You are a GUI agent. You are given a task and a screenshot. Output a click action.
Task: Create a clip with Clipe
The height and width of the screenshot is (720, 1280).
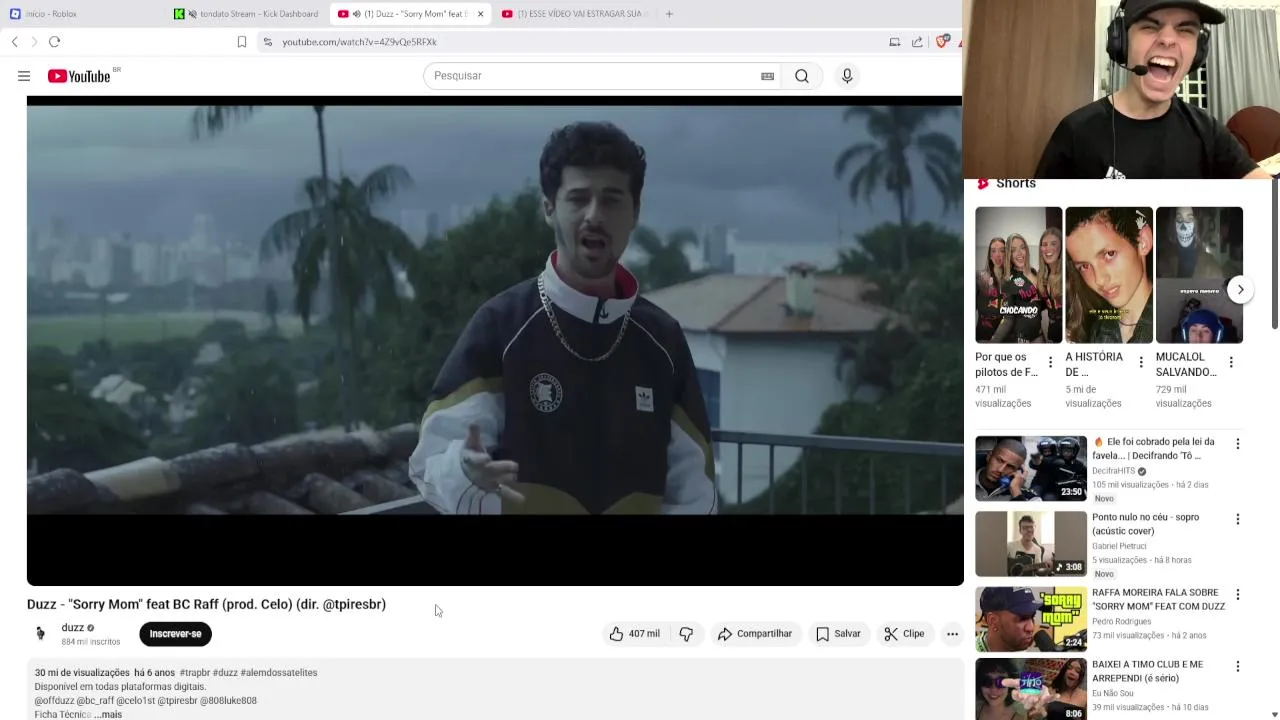[904, 634]
